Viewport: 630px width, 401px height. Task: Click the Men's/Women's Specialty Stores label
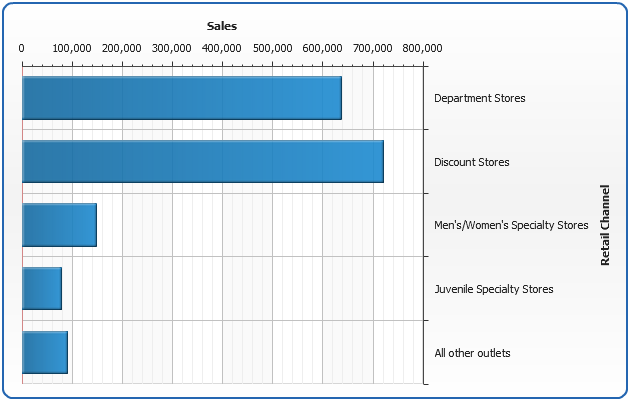[511, 225]
